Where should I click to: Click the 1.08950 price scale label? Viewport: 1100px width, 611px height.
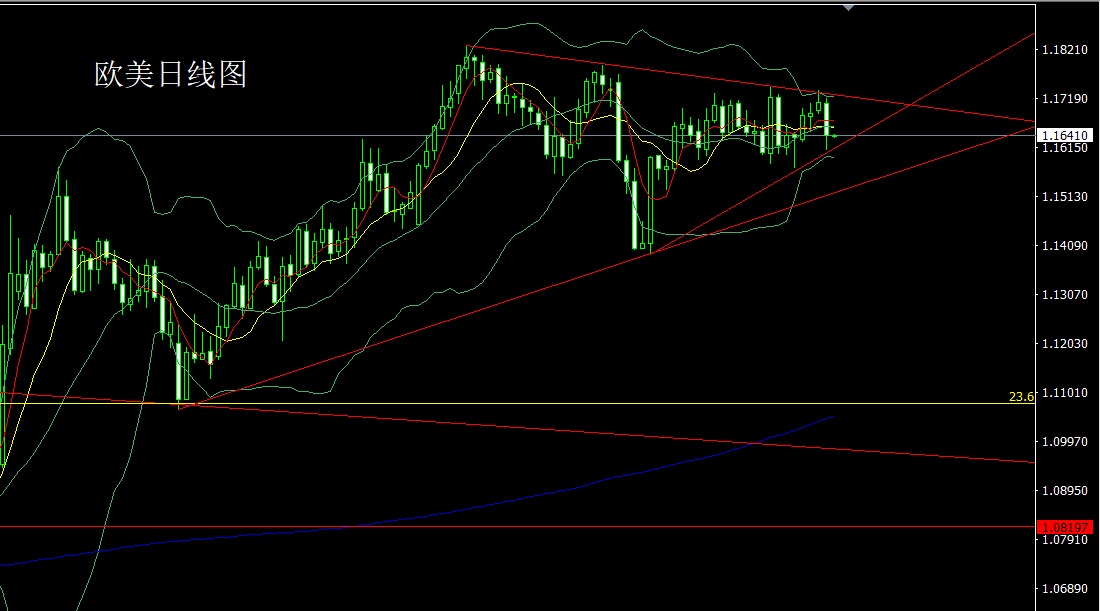pyautogui.click(x=1065, y=490)
